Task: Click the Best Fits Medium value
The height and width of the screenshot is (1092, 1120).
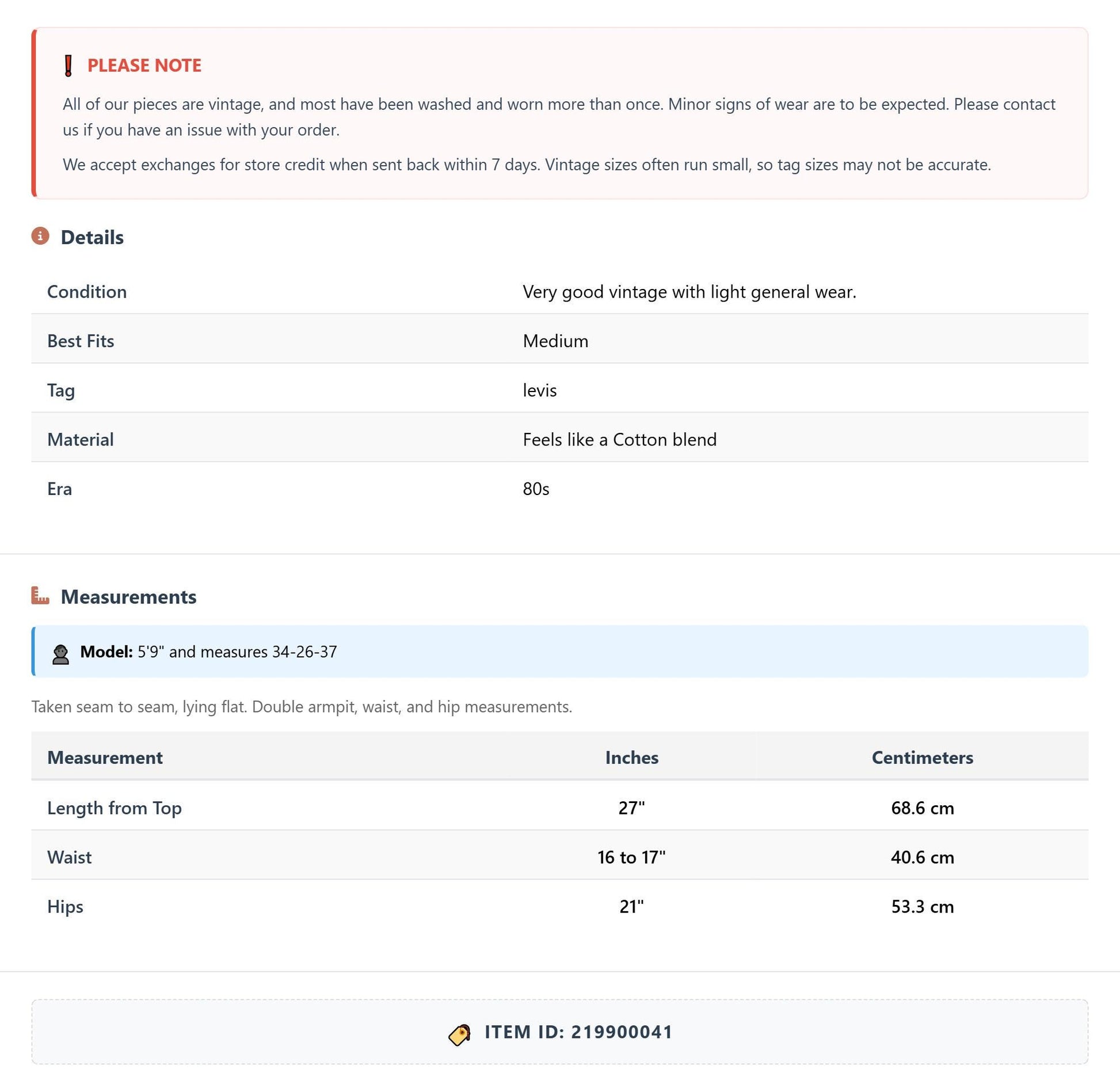Action: pyautogui.click(x=555, y=341)
